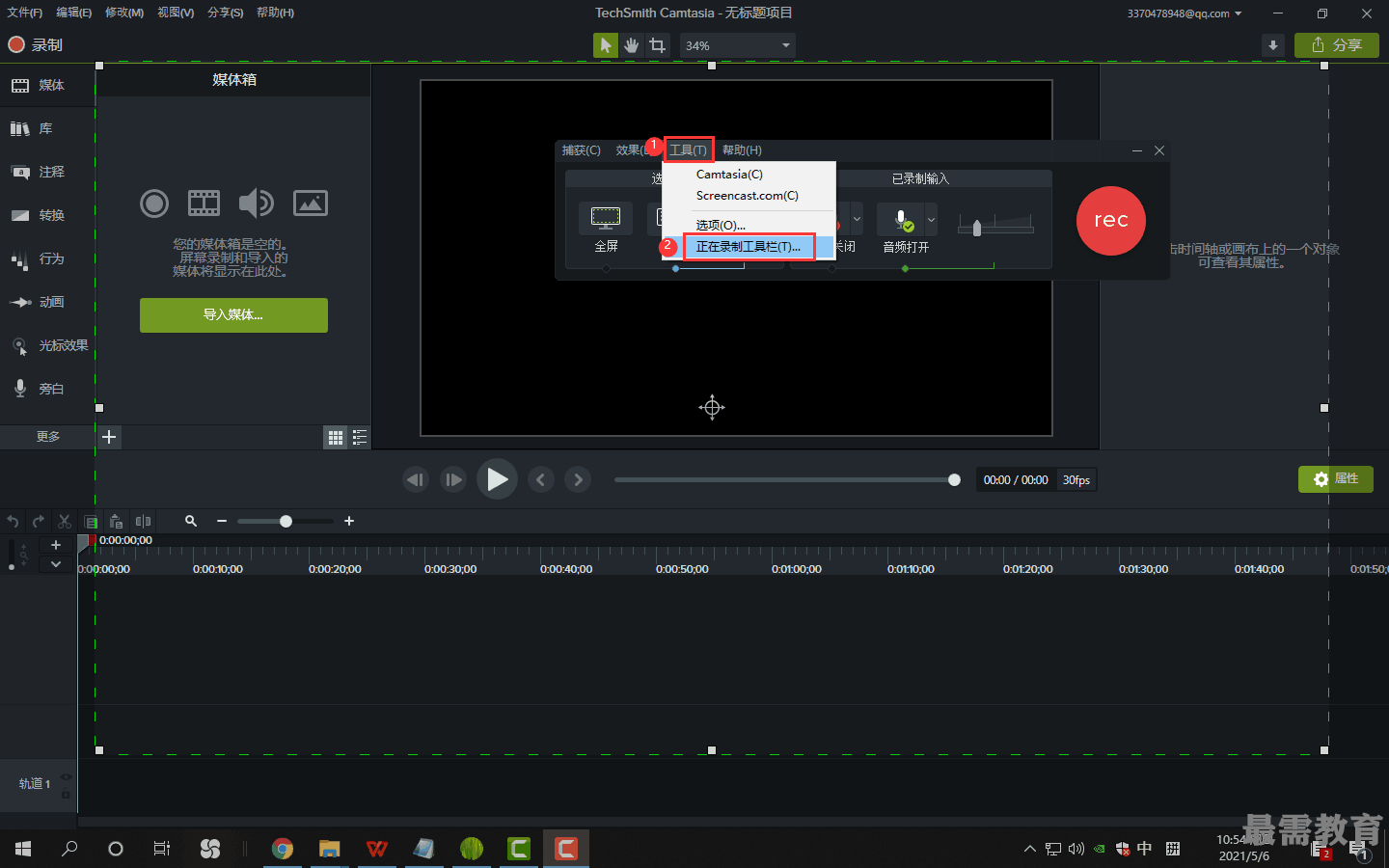Click the plus add-media button below the media bin
This screenshot has width=1389, height=868.
pyautogui.click(x=109, y=437)
